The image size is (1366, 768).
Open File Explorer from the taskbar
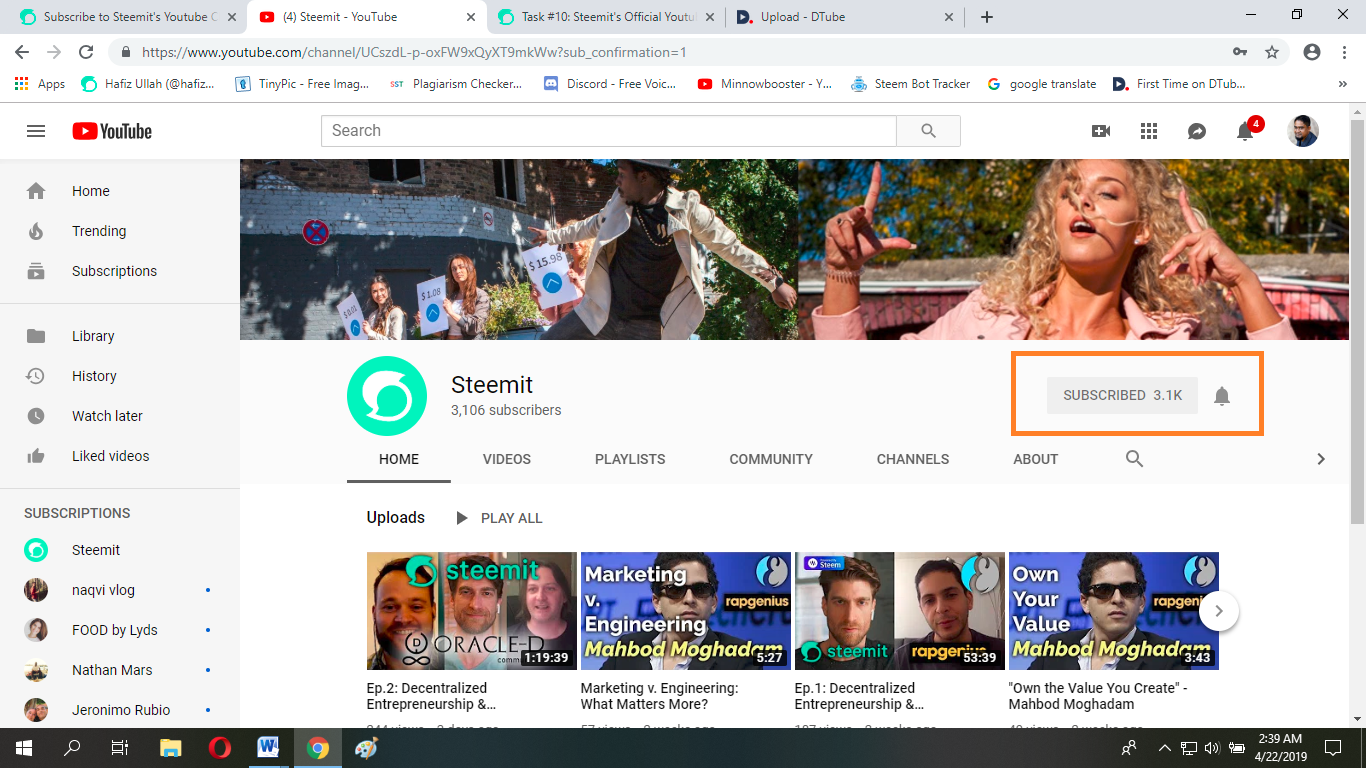coord(171,748)
